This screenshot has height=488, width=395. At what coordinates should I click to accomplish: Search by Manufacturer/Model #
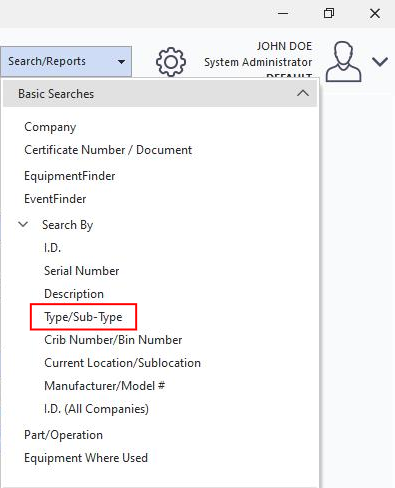pyautogui.click(x=104, y=386)
